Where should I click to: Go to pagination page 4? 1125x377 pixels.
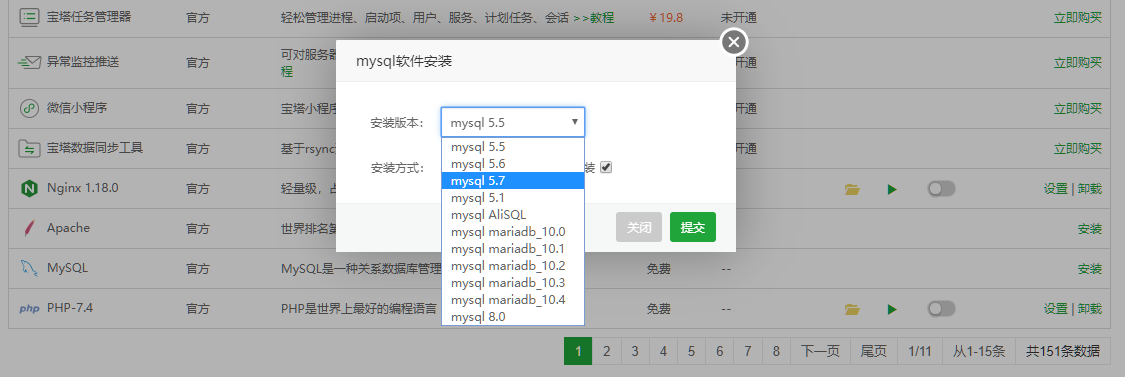(663, 351)
